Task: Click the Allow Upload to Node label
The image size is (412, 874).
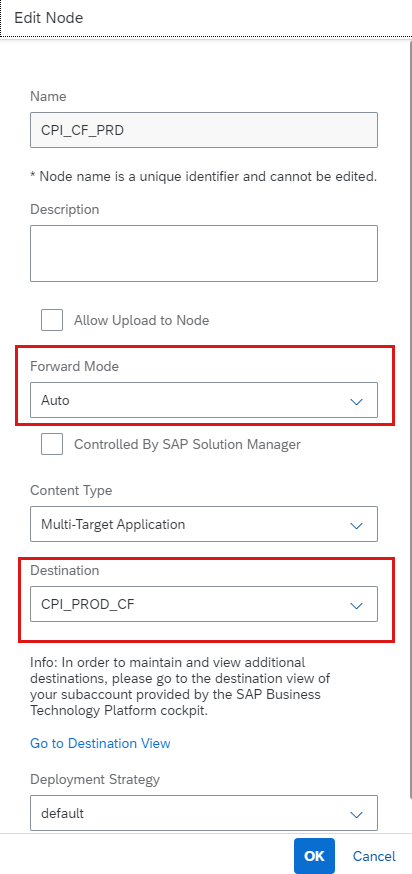Action: point(142,321)
